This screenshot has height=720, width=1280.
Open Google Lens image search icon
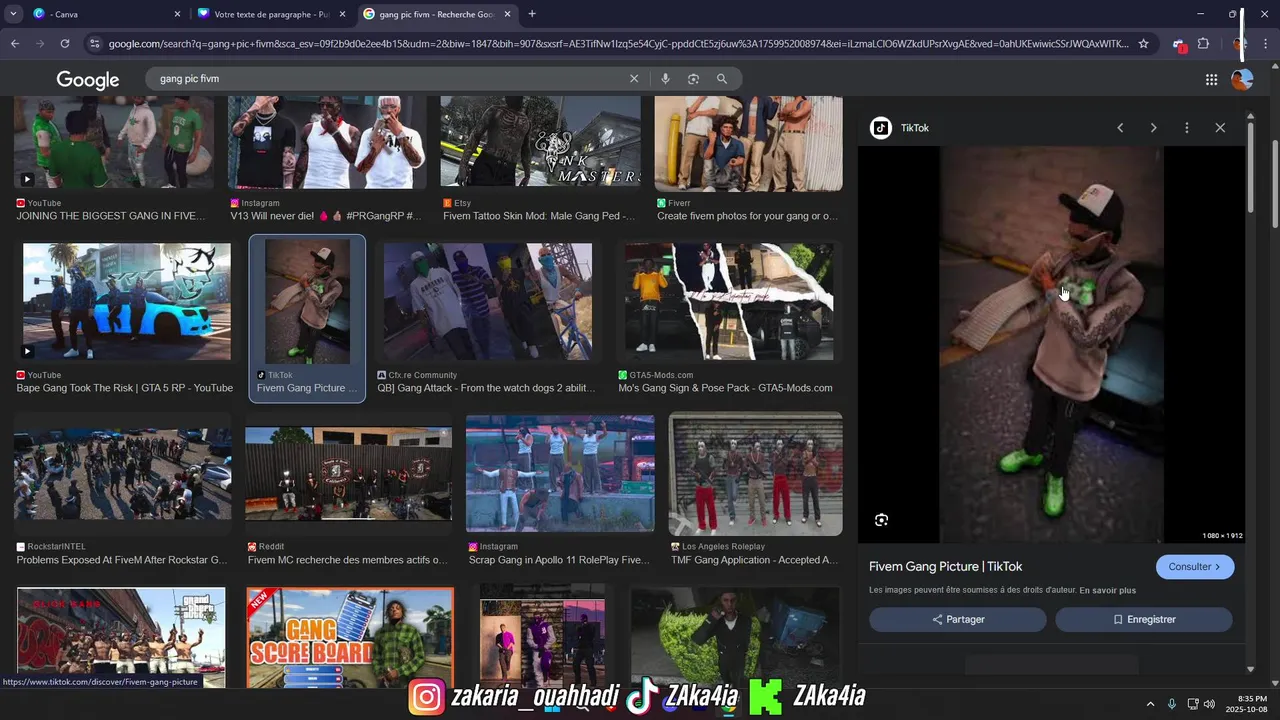(x=693, y=79)
